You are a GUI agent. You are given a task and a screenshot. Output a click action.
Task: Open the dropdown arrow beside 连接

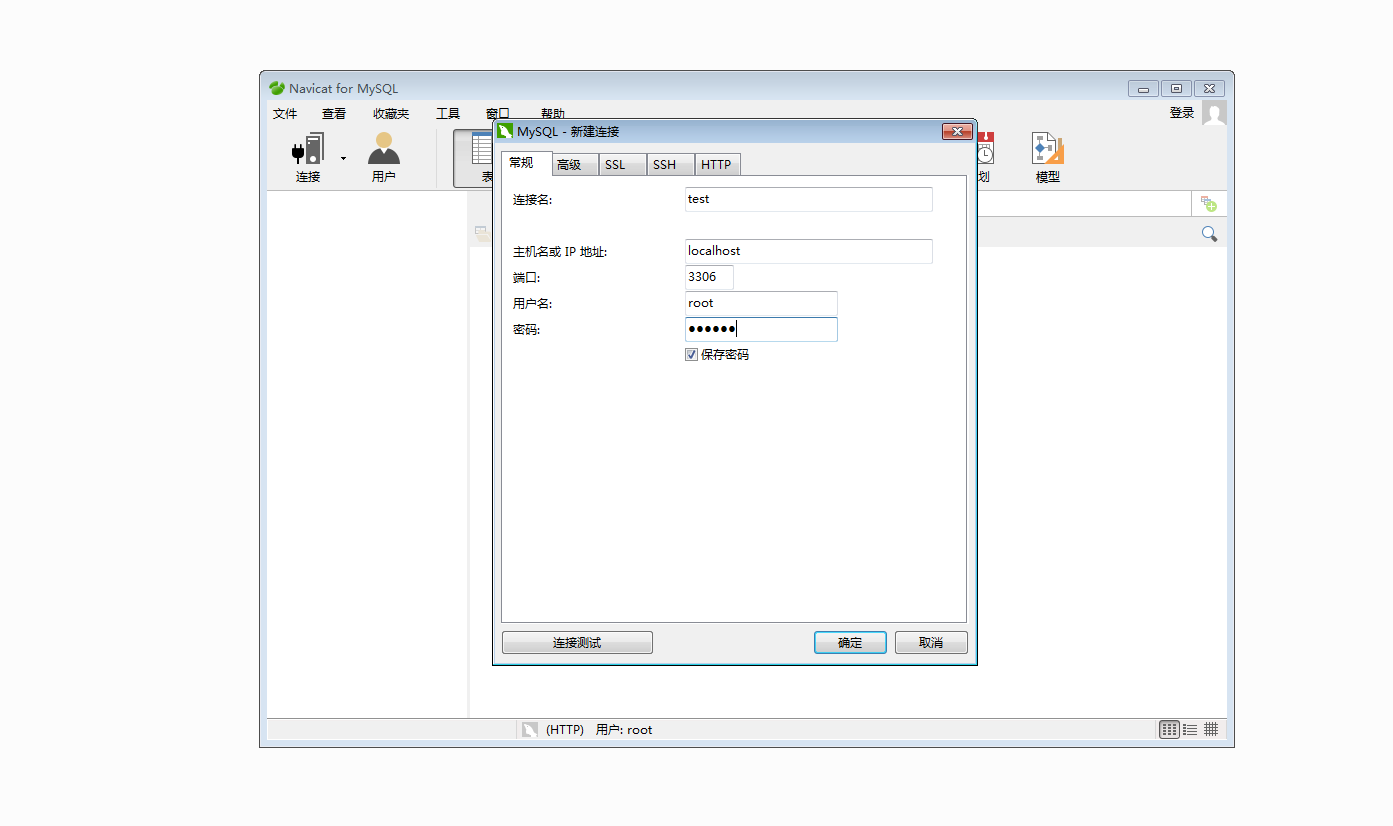tap(343, 158)
